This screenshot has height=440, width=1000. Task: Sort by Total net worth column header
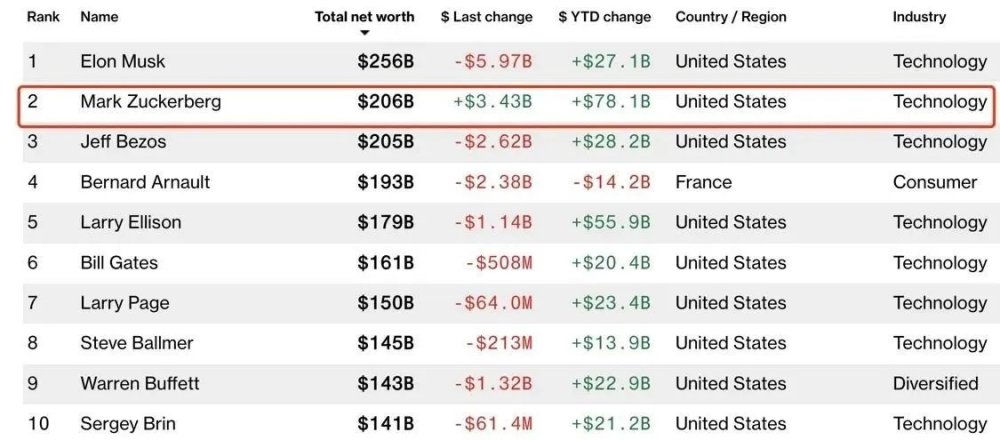click(x=364, y=17)
